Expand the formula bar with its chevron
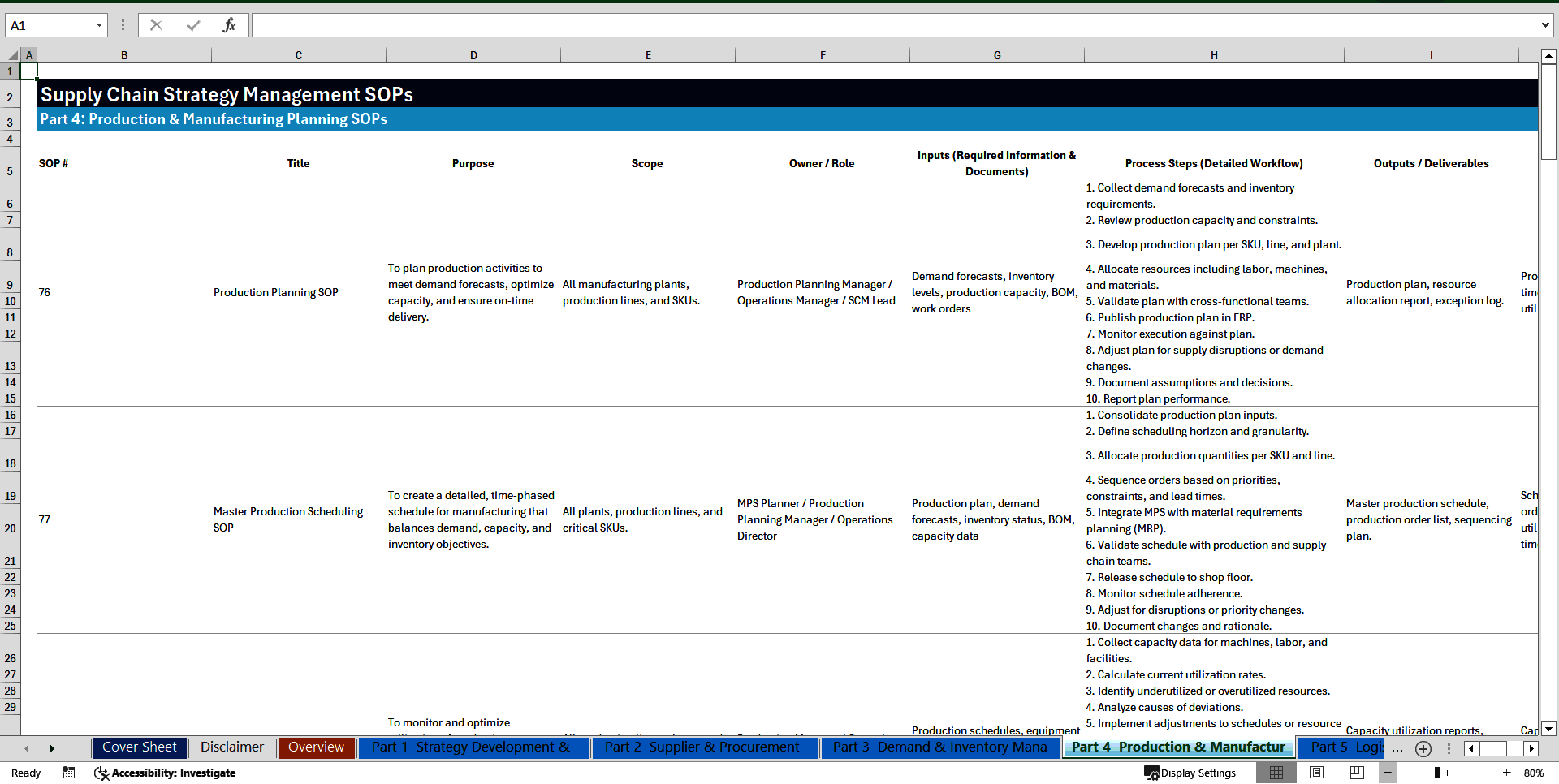Screen dimensions: 1559x784 [x=1545, y=25]
